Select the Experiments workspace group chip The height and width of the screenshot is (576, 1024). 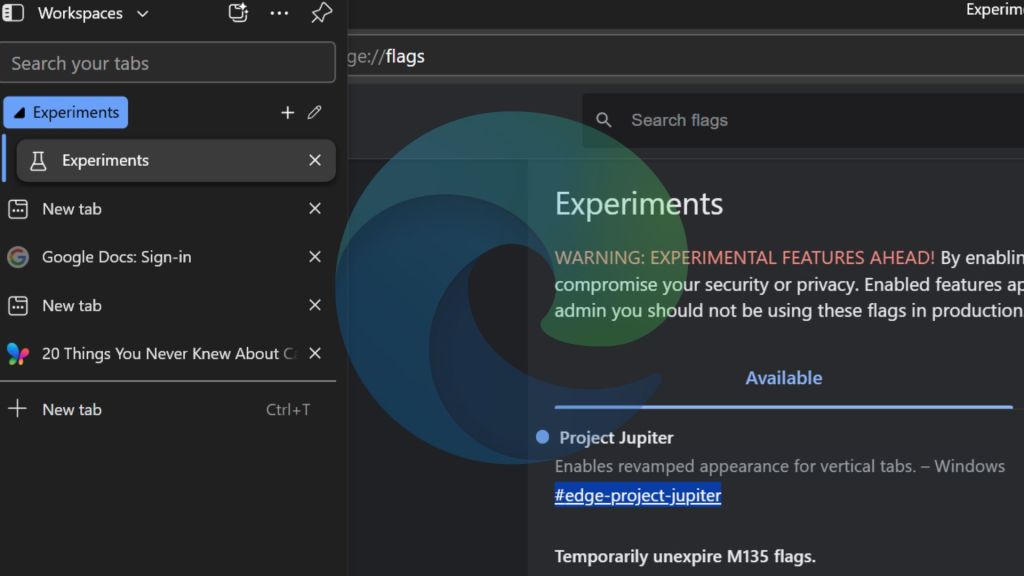(x=66, y=113)
